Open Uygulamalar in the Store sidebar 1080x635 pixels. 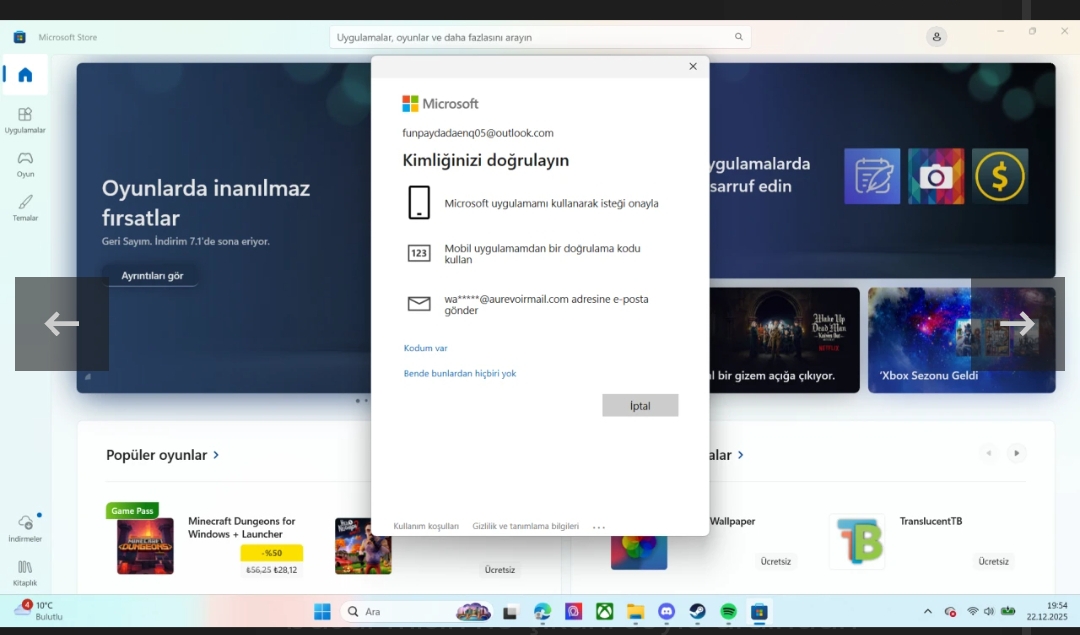pos(25,120)
